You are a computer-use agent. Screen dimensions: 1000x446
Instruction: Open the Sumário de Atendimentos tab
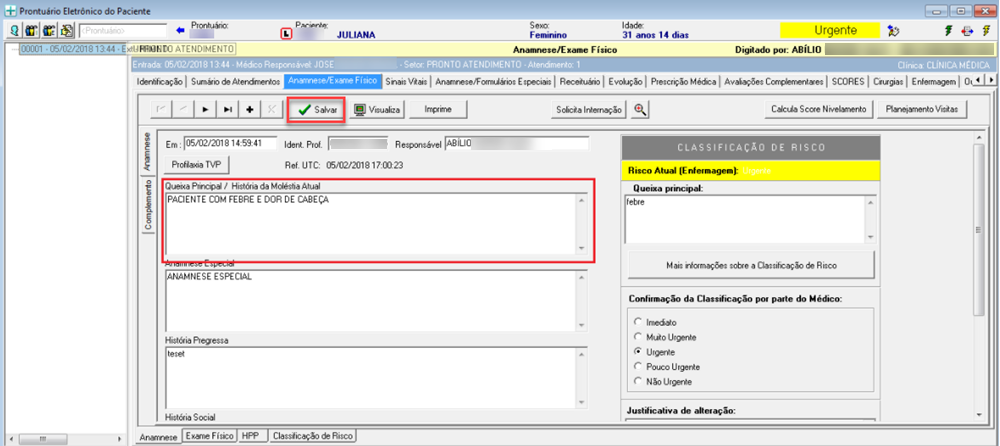235,82
